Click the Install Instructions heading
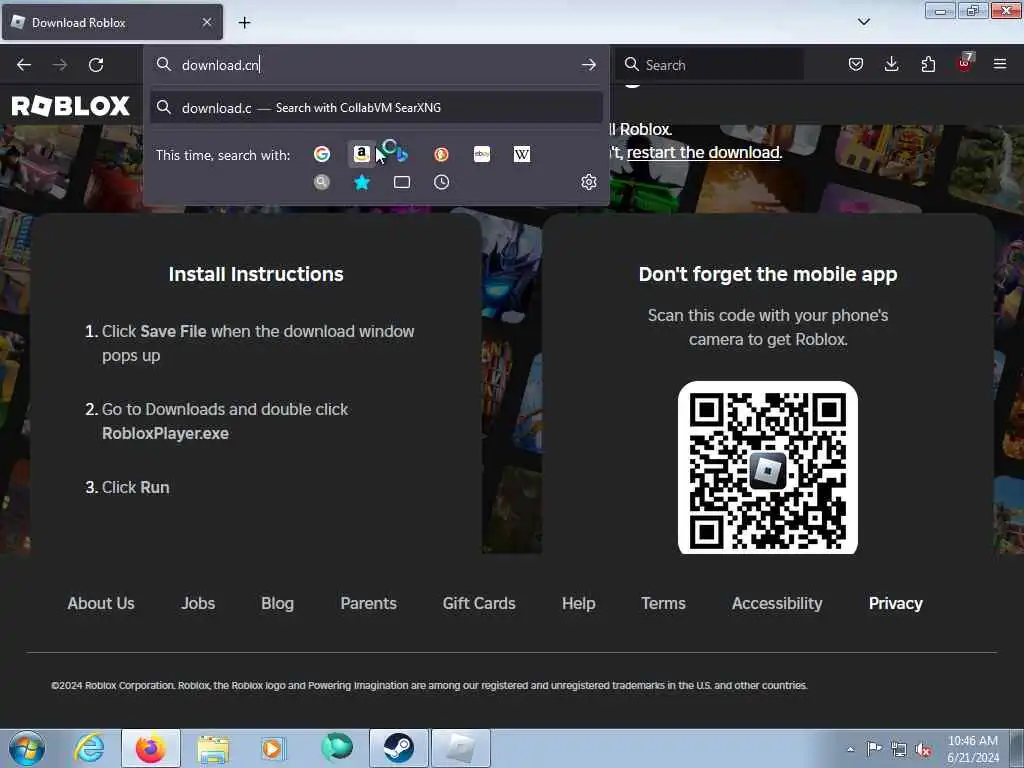Viewport: 1024px width, 768px height. [x=256, y=274]
